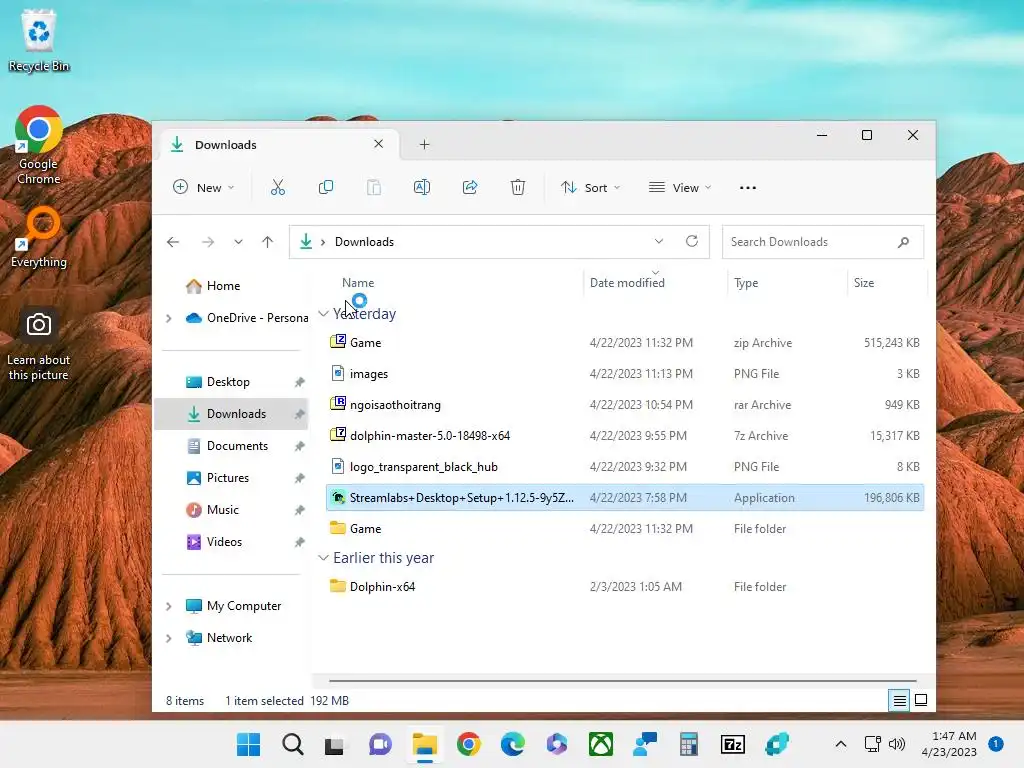Go back with the left arrow
This screenshot has height=768, width=1024.
point(173,242)
